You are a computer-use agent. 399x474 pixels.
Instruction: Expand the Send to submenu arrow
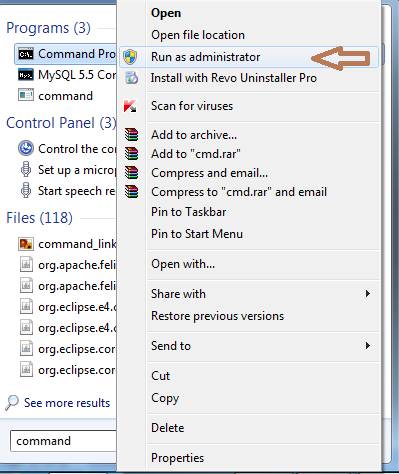pyautogui.click(x=367, y=345)
